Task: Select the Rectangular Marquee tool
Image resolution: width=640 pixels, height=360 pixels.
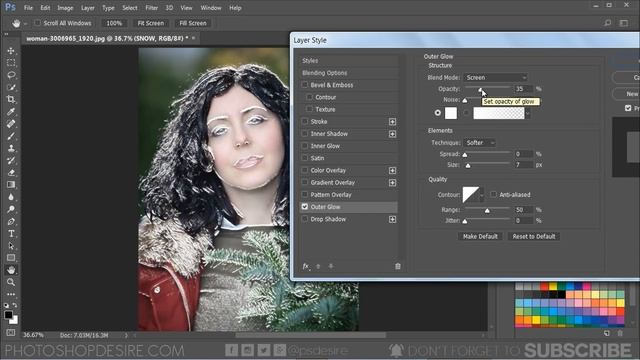Action: coord(11,63)
